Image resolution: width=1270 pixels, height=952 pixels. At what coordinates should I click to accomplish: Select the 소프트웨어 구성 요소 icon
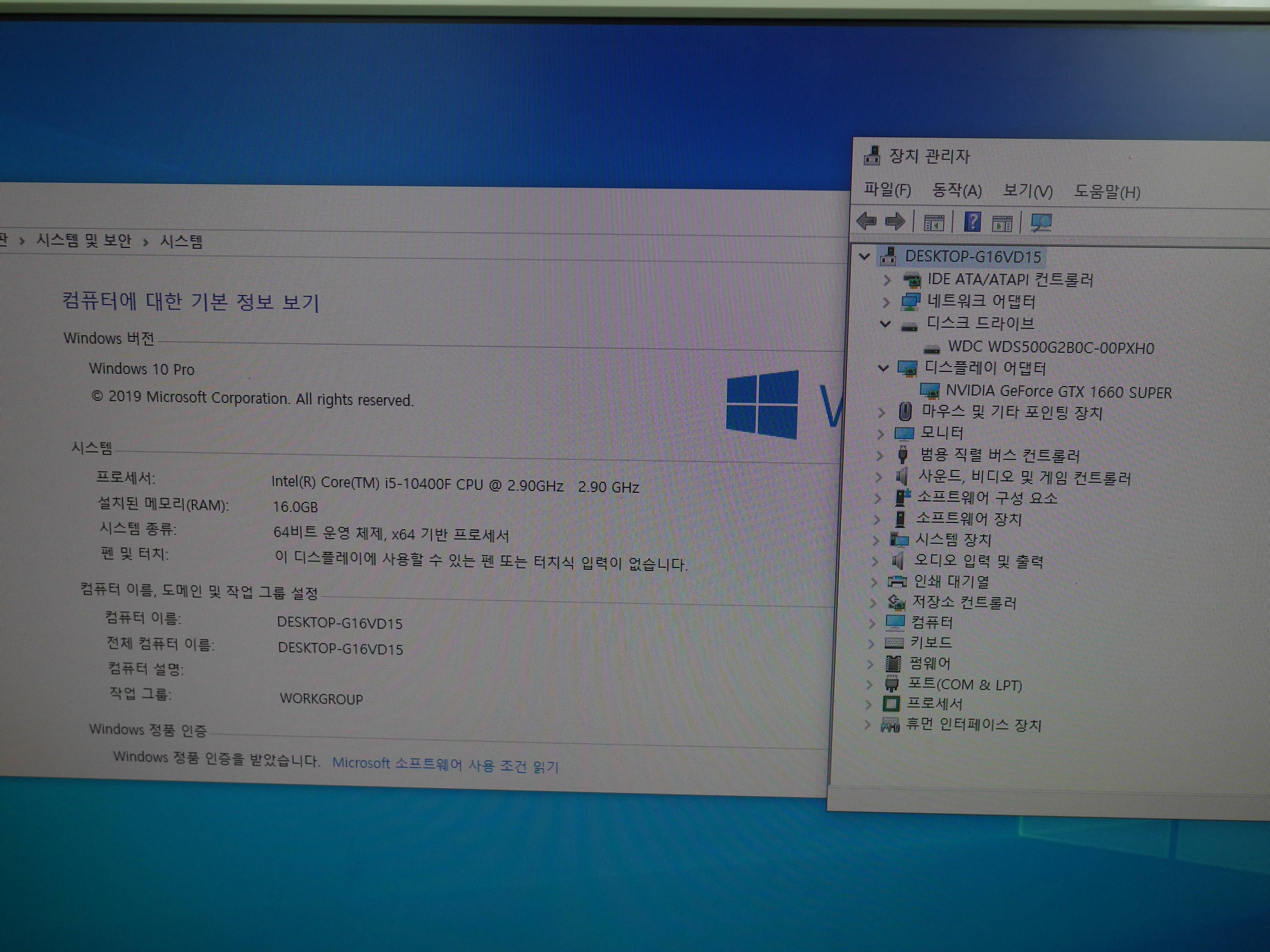click(903, 497)
